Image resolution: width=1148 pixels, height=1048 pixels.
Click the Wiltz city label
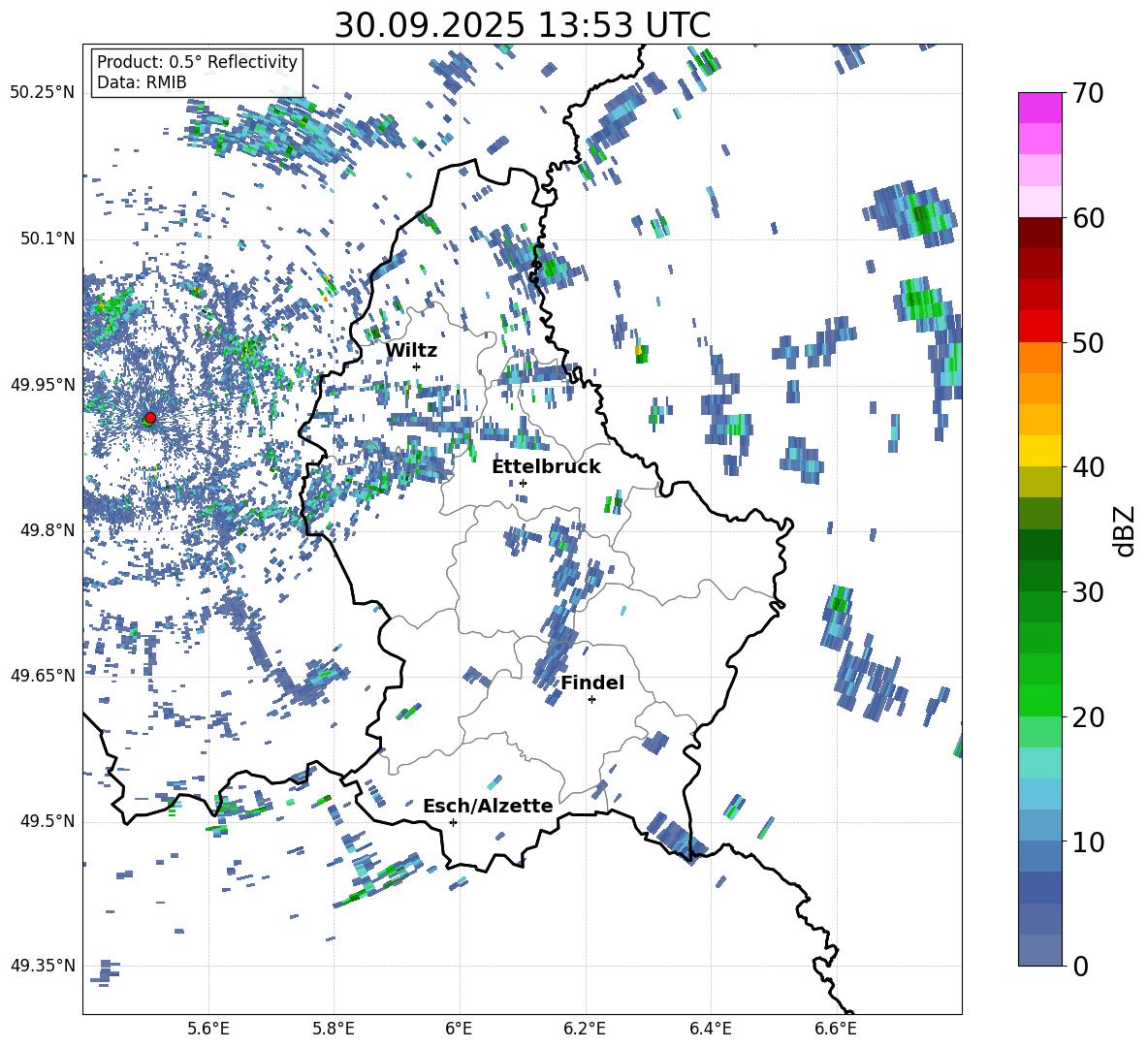pyautogui.click(x=411, y=350)
